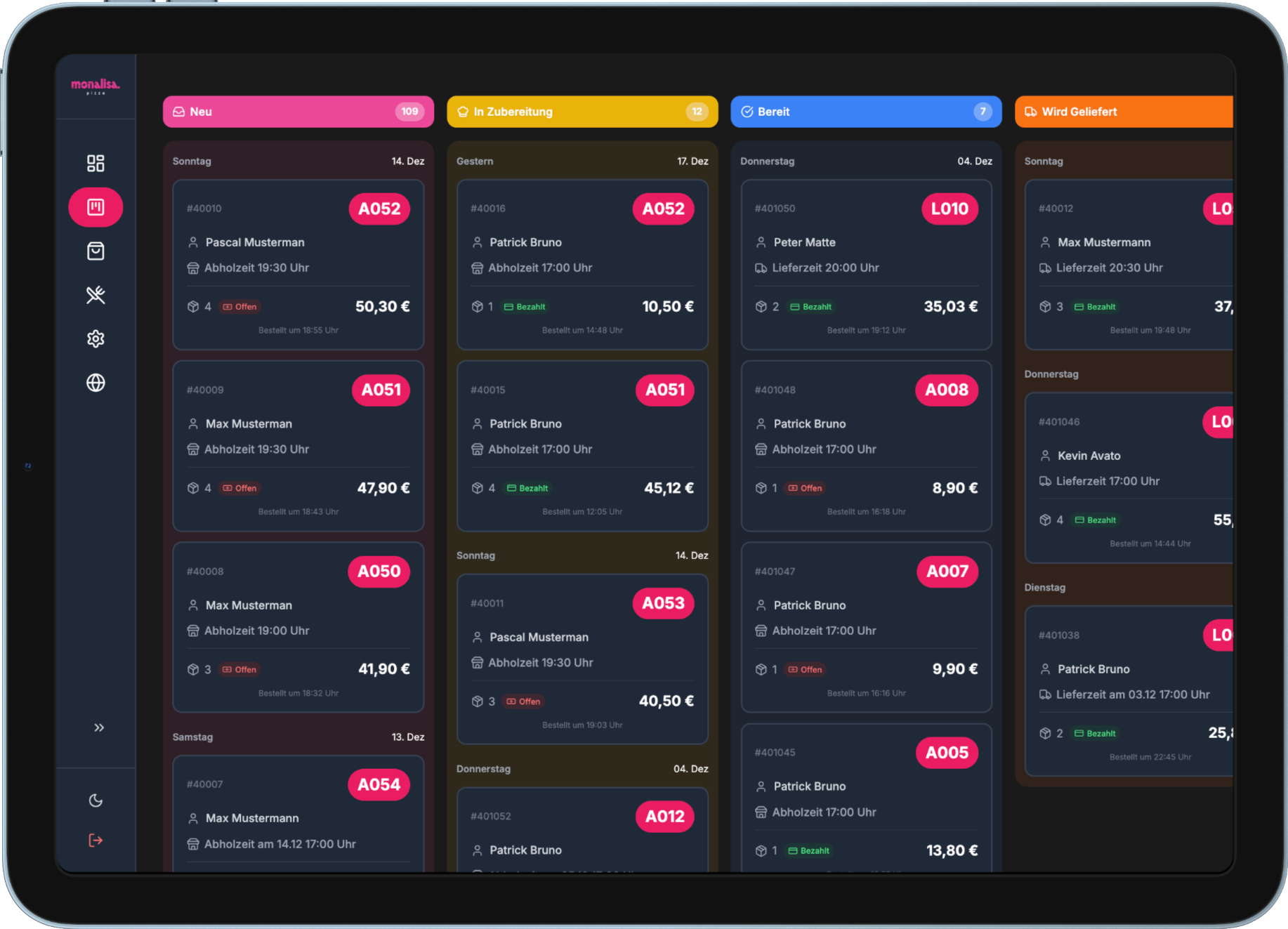Open the crossed utensils menu icon

[96, 295]
